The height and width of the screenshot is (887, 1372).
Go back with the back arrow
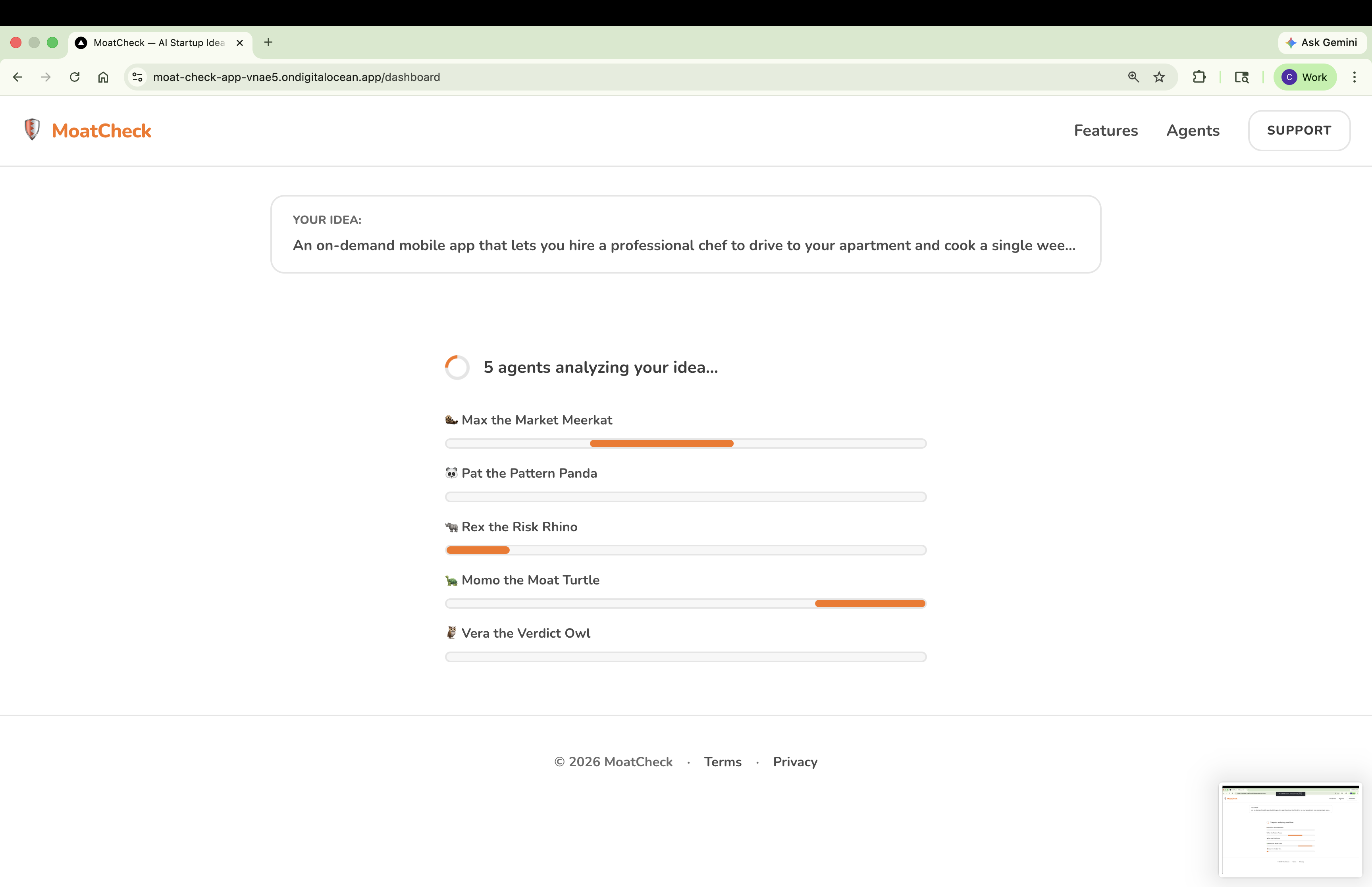[18, 77]
